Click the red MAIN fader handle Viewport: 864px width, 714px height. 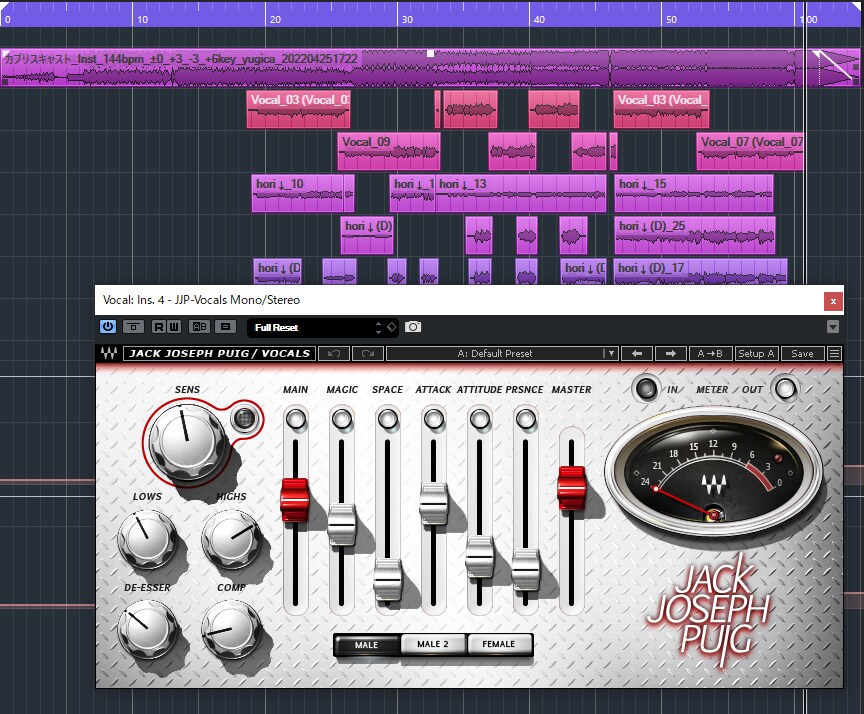pos(295,500)
